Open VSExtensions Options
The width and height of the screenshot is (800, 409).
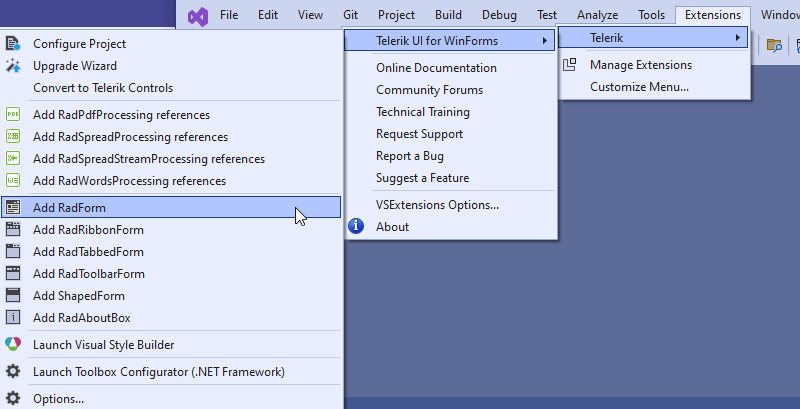coord(437,205)
